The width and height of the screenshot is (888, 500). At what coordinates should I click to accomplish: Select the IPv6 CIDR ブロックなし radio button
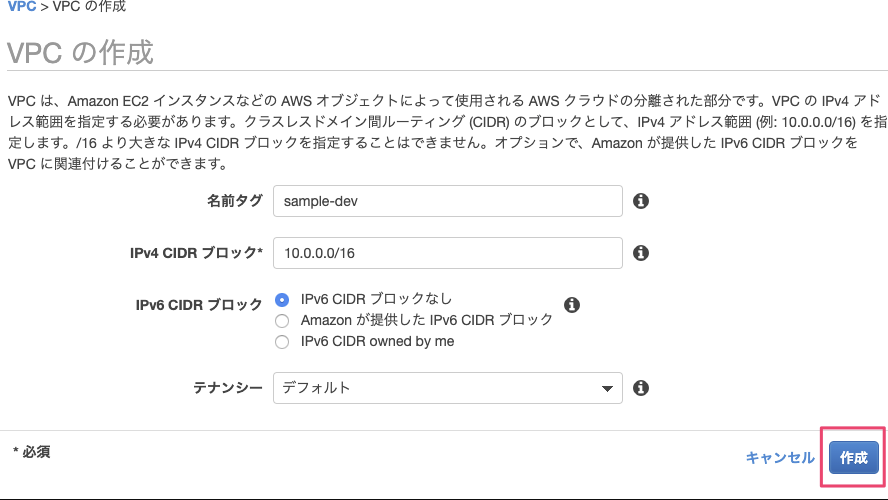click(282, 299)
